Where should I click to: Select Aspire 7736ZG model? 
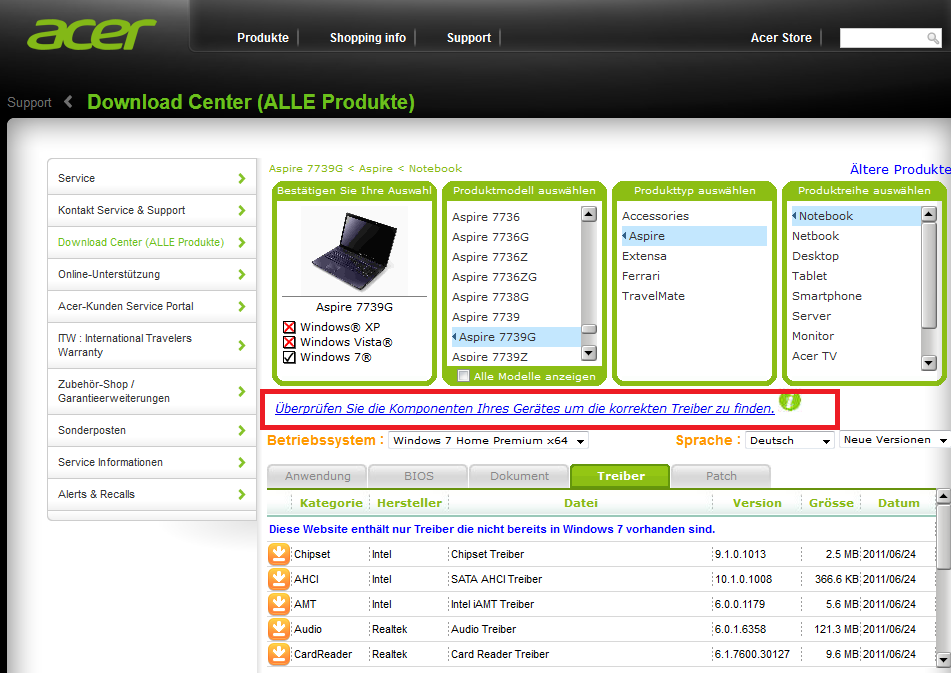494,277
